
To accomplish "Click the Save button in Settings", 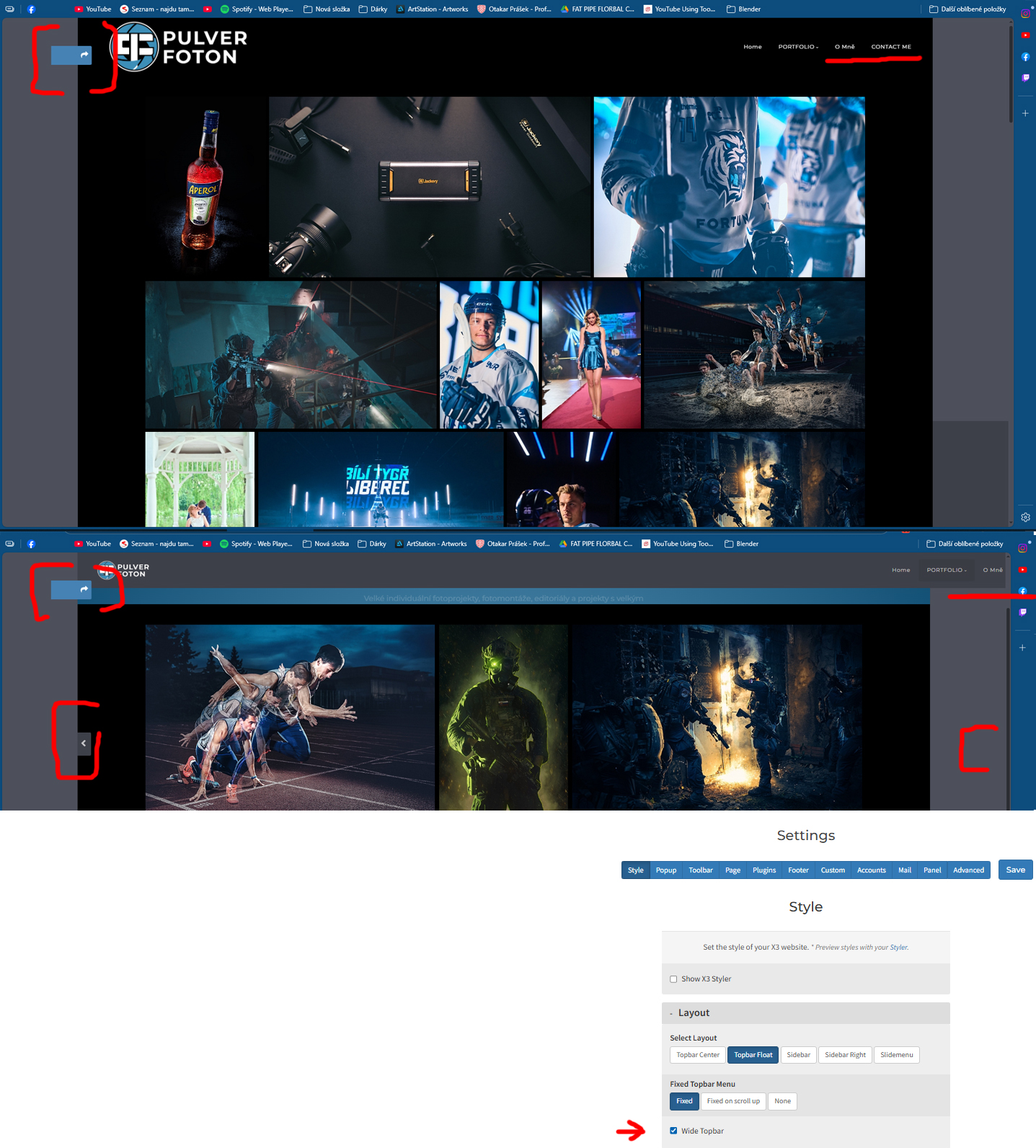I will pos(1015,870).
